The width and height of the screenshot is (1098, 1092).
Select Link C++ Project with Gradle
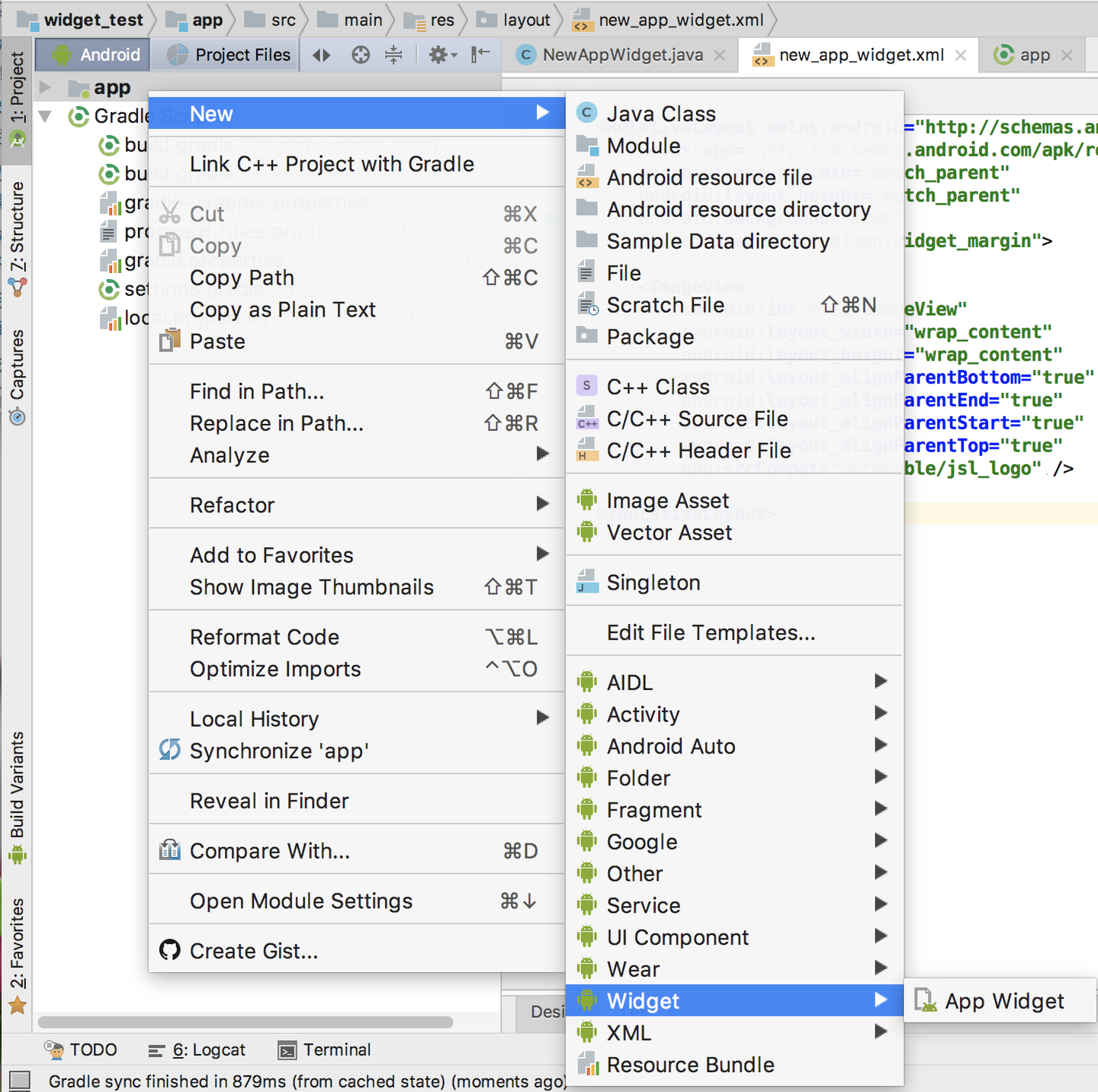(x=356, y=164)
